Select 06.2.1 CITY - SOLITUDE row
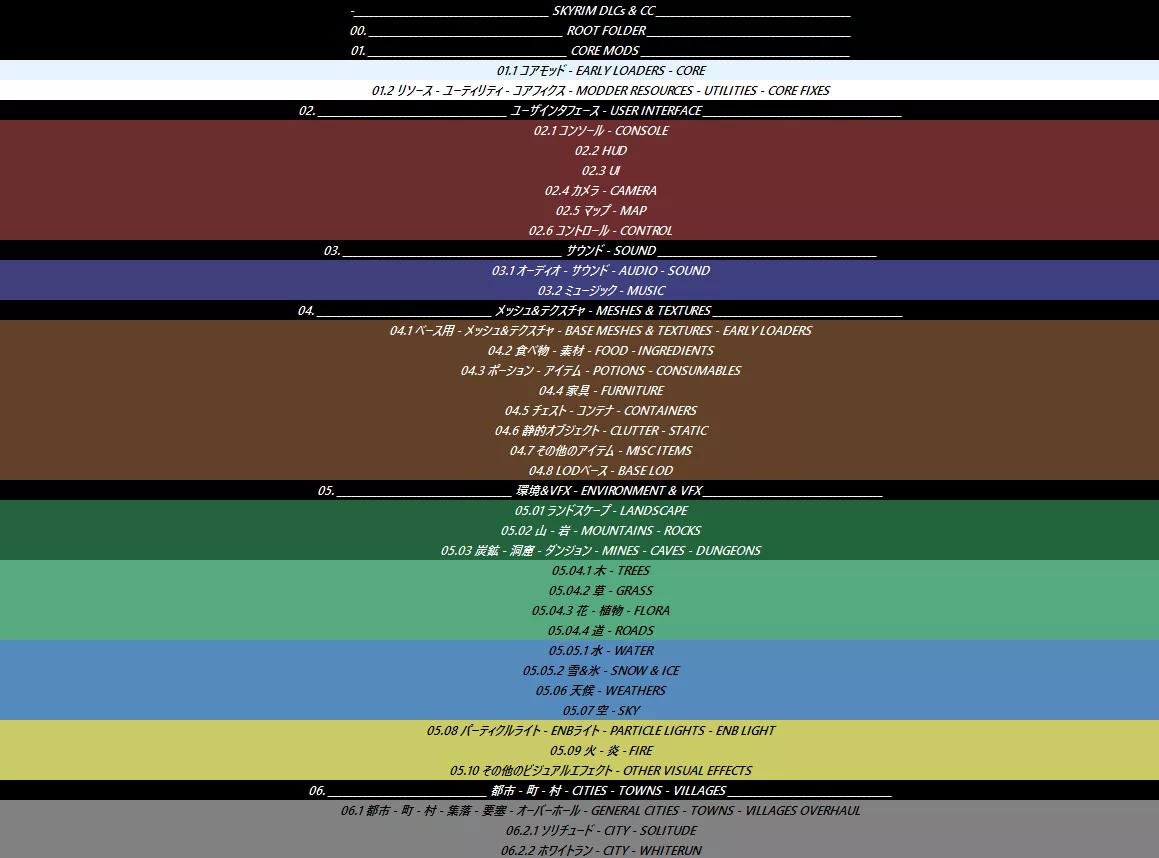This screenshot has width=1159, height=858. [x=580, y=830]
